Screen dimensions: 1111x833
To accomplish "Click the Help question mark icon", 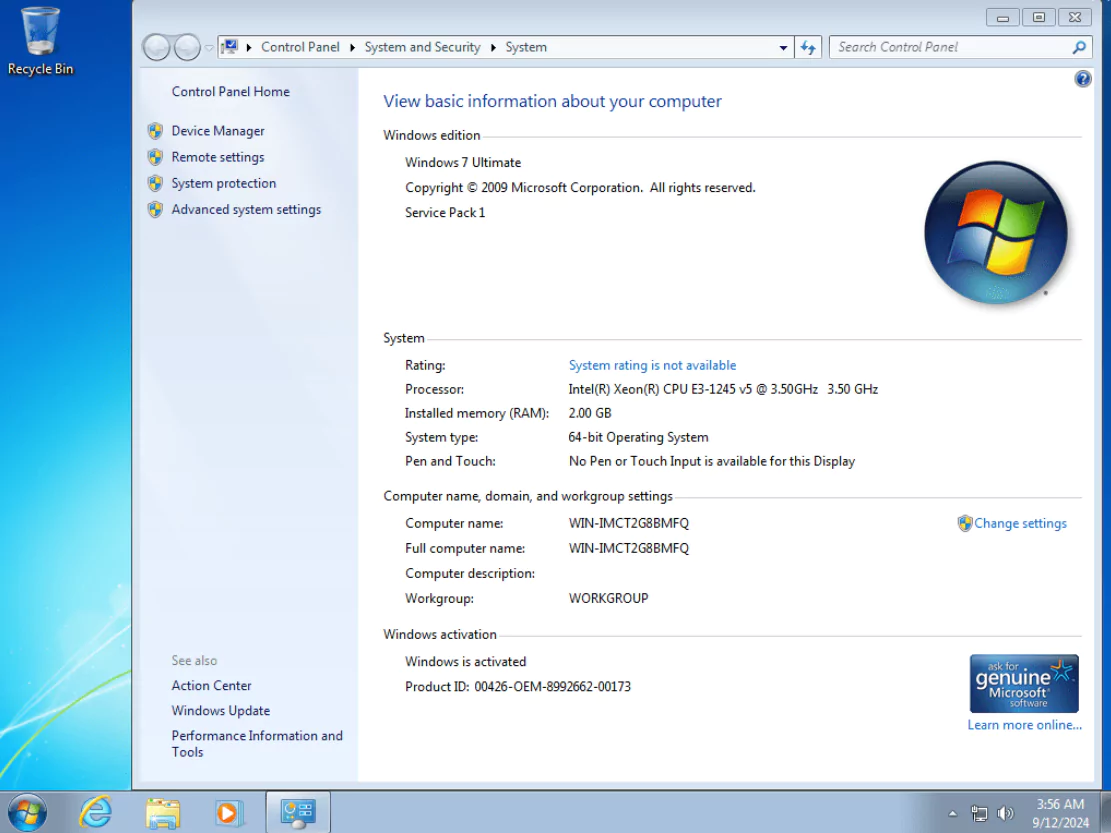I will point(1083,78).
